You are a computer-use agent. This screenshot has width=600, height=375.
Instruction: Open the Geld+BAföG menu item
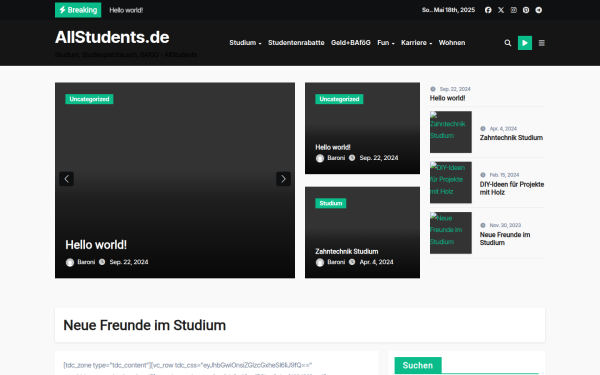tap(351, 43)
